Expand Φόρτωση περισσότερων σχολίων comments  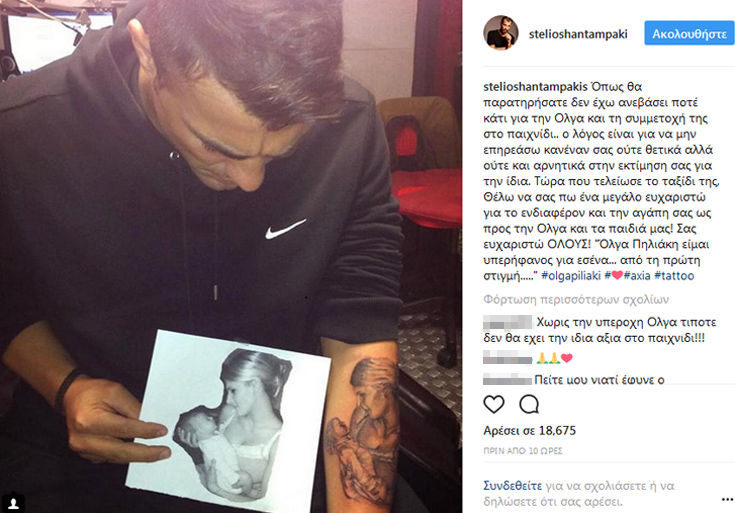(x=576, y=300)
